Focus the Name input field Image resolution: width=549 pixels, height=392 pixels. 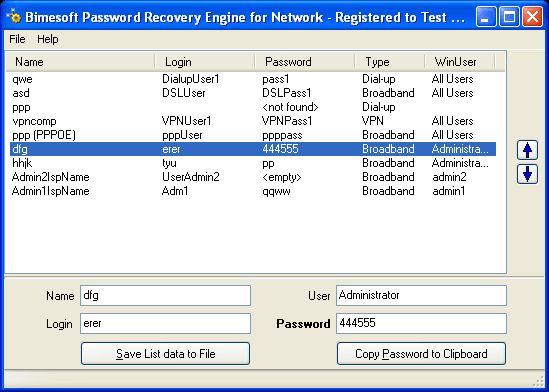(165, 295)
